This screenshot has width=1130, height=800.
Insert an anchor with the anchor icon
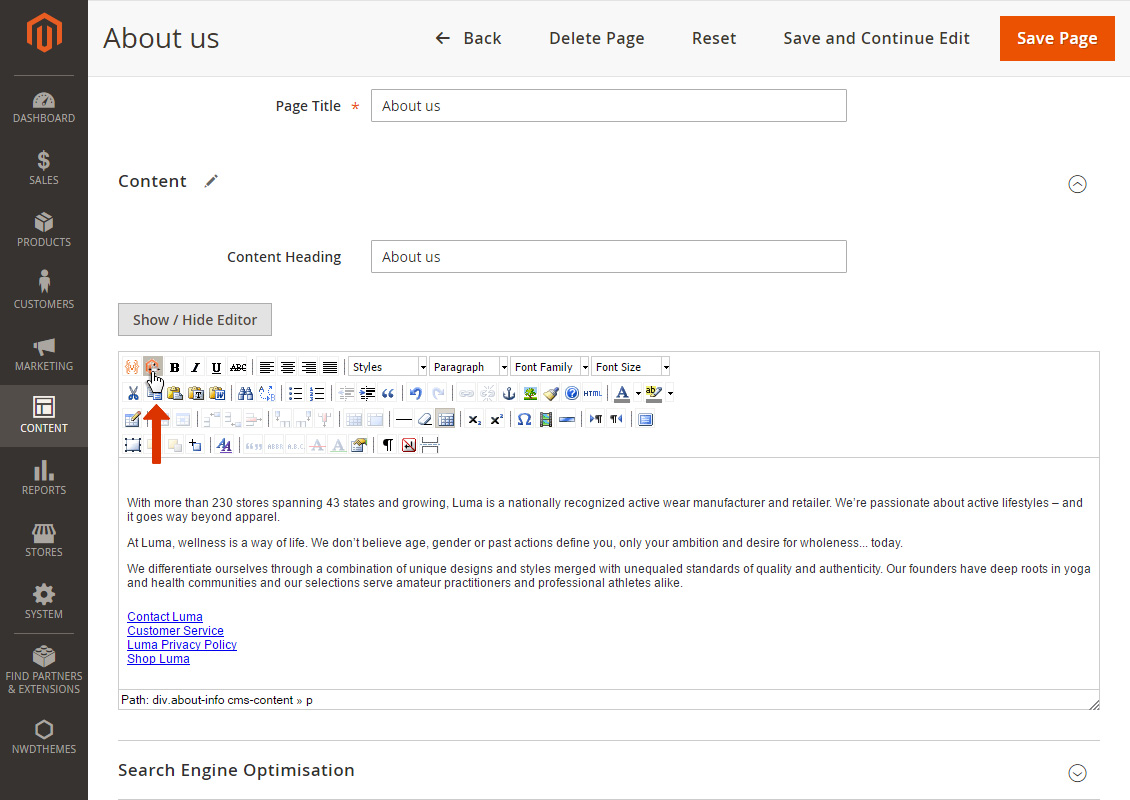[509, 393]
